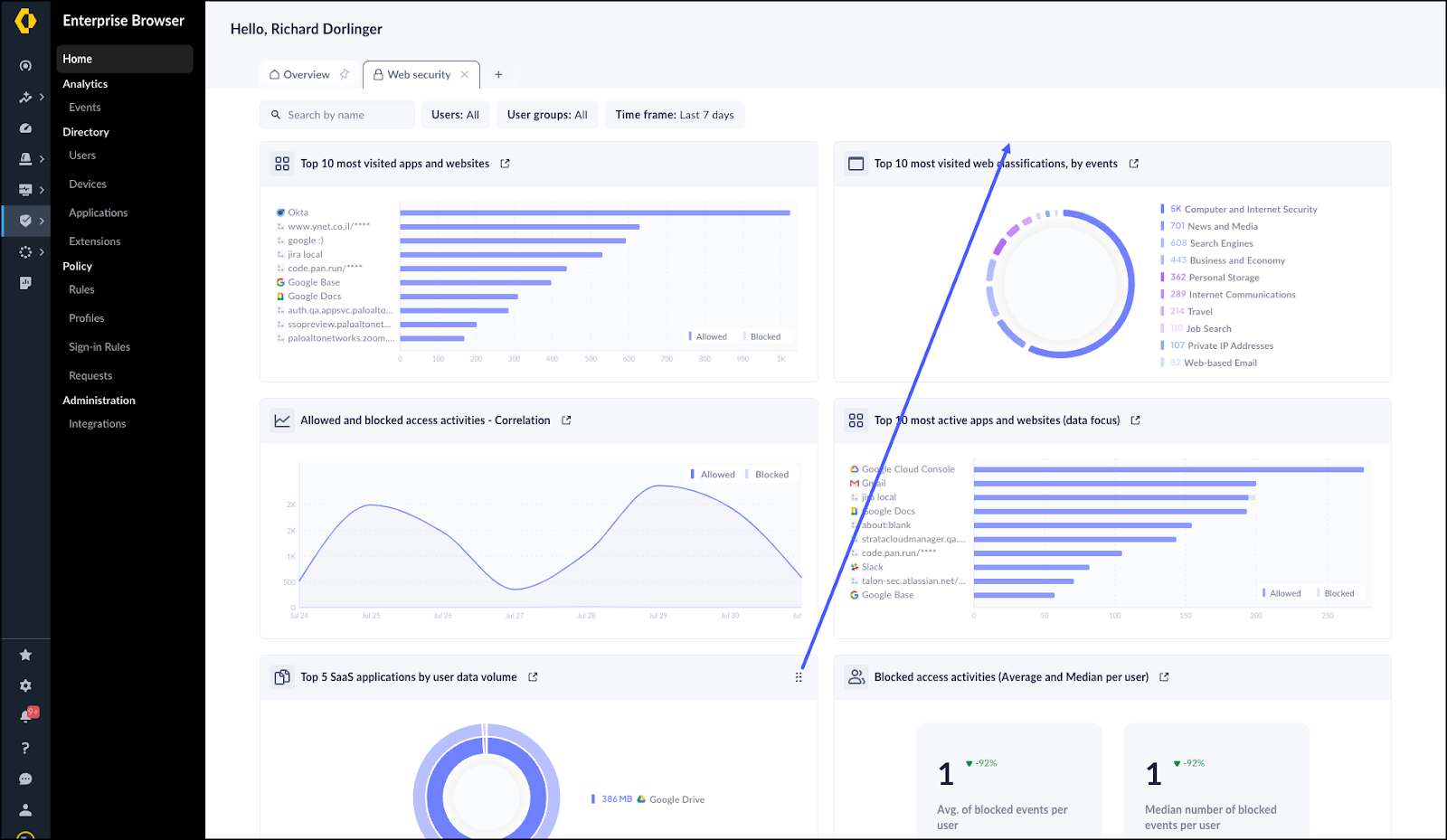Open the settings gear in the sidebar
The image size is (1447, 840).
point(25,686)
